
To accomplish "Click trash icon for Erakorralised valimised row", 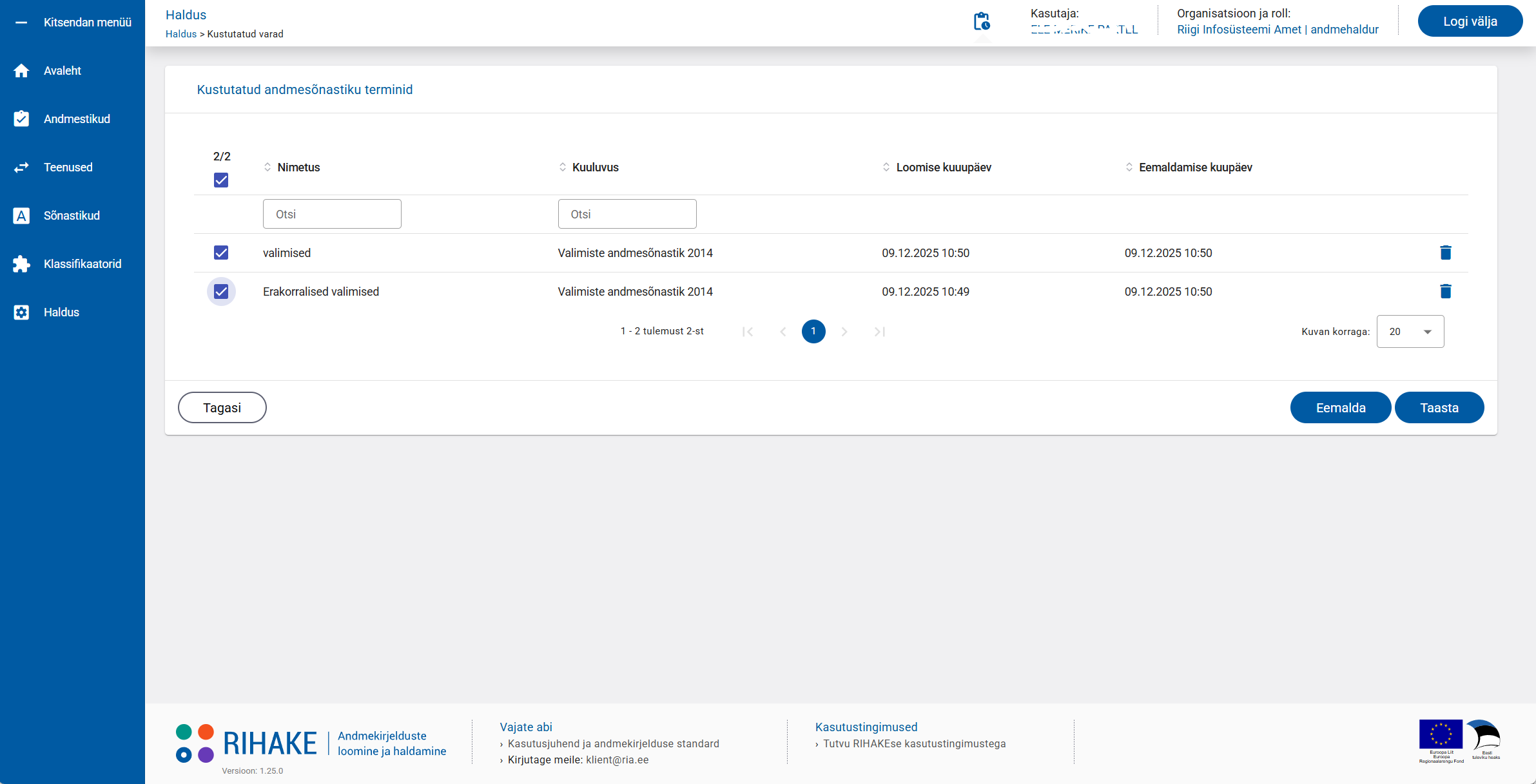I will coord(1445,291).
